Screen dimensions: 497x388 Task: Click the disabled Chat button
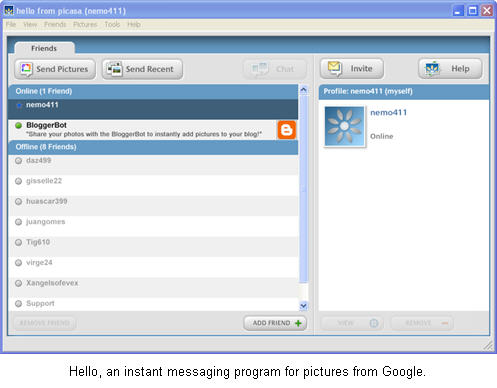(275, 69)
